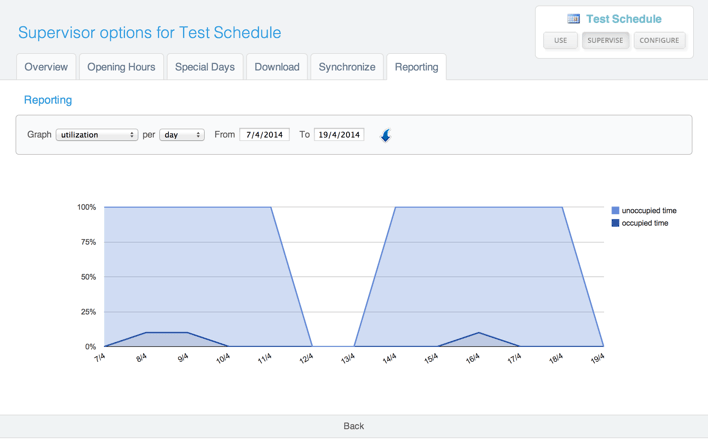Click the From date field
The image size is (708, 444).
click(x=265, y=135)
